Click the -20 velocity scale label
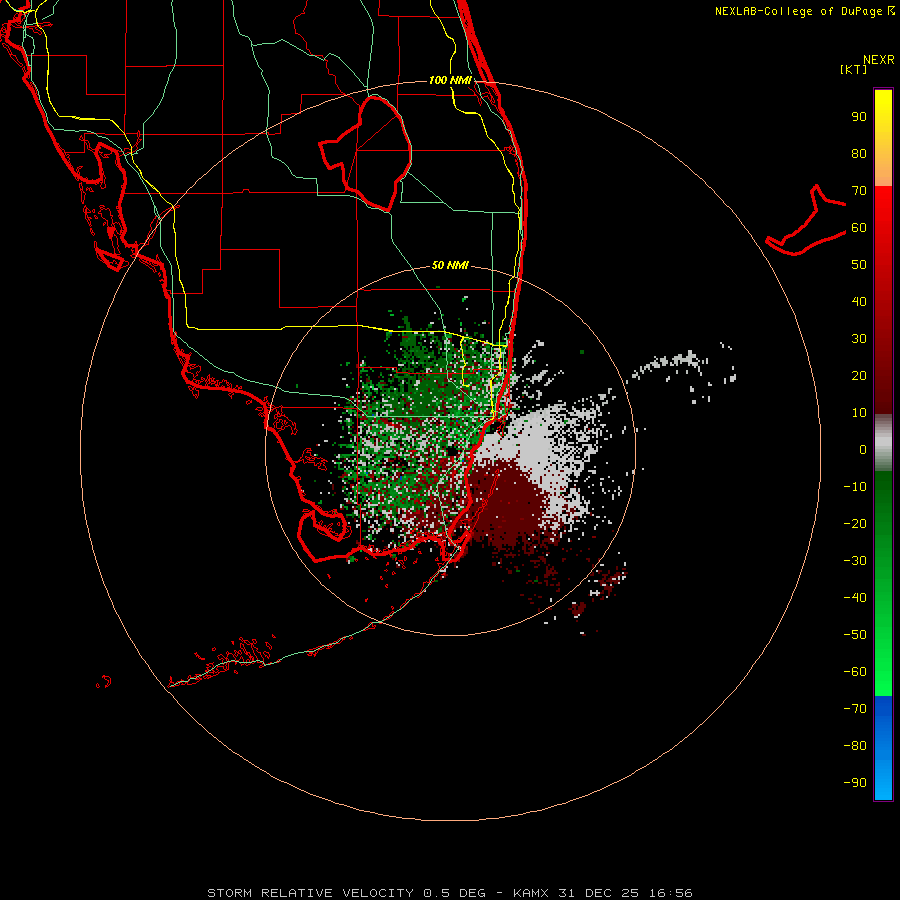Image resolution: width=900 pixels, height=900 pixels. 855,523
